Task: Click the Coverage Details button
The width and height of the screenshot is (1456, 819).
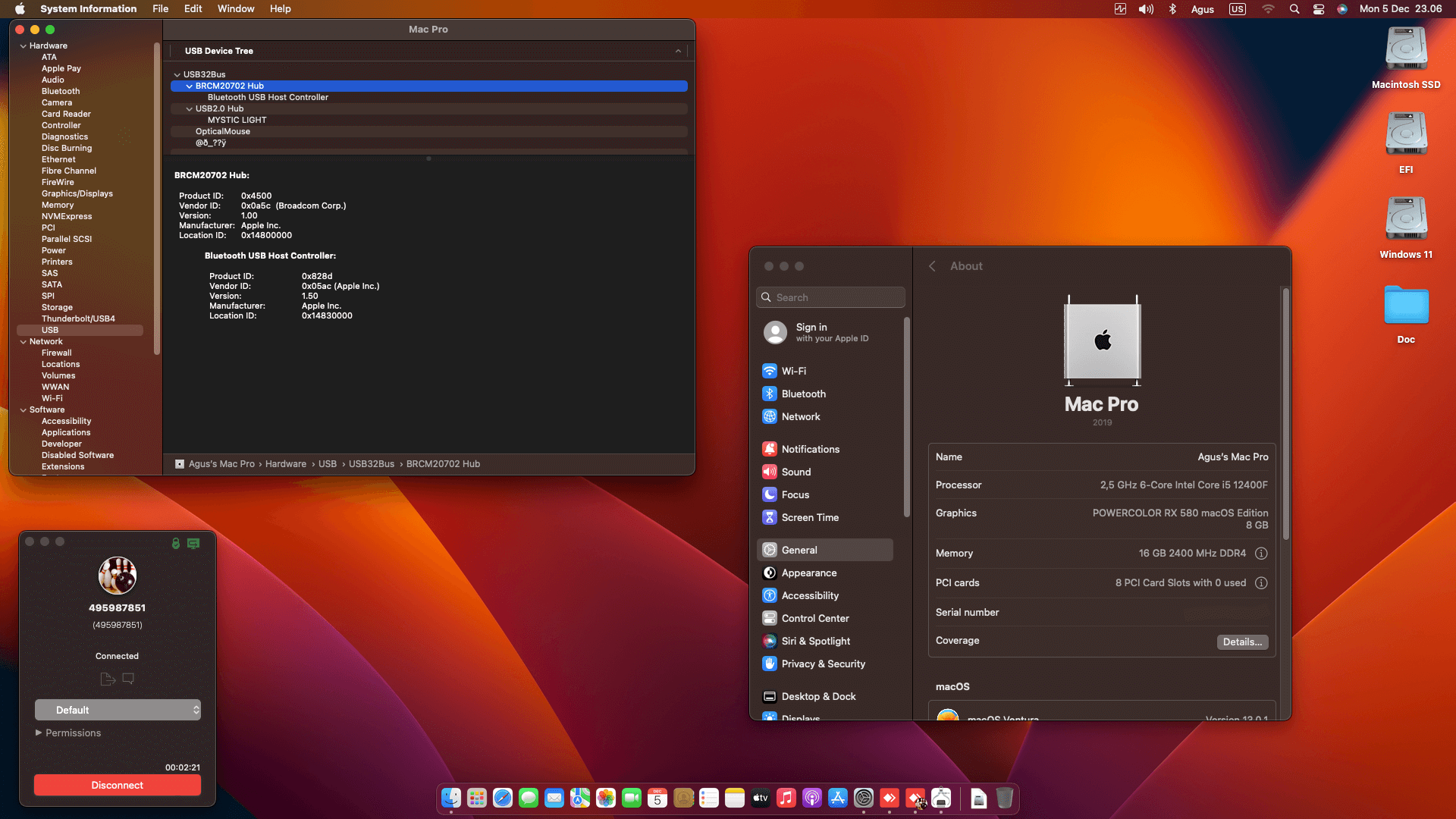Action: click(x=1242, y=642)
